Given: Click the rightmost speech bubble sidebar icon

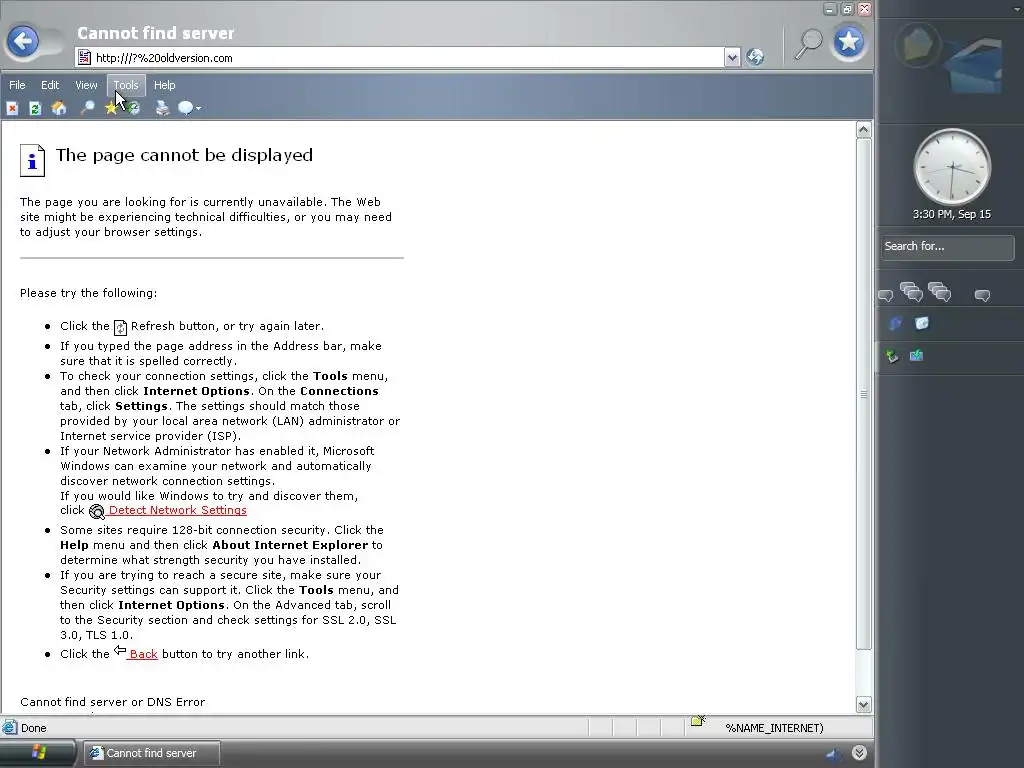Looking at the screenshot, I should click(982, 296).
